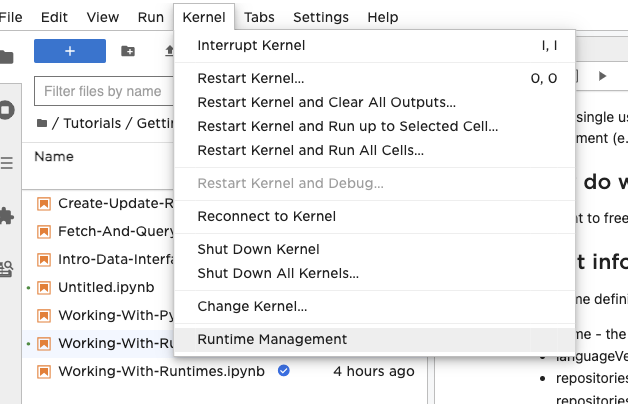Screen dimensions: 628x404
Task: Click Change Kernel menu entry
Action: pos(252,306)
